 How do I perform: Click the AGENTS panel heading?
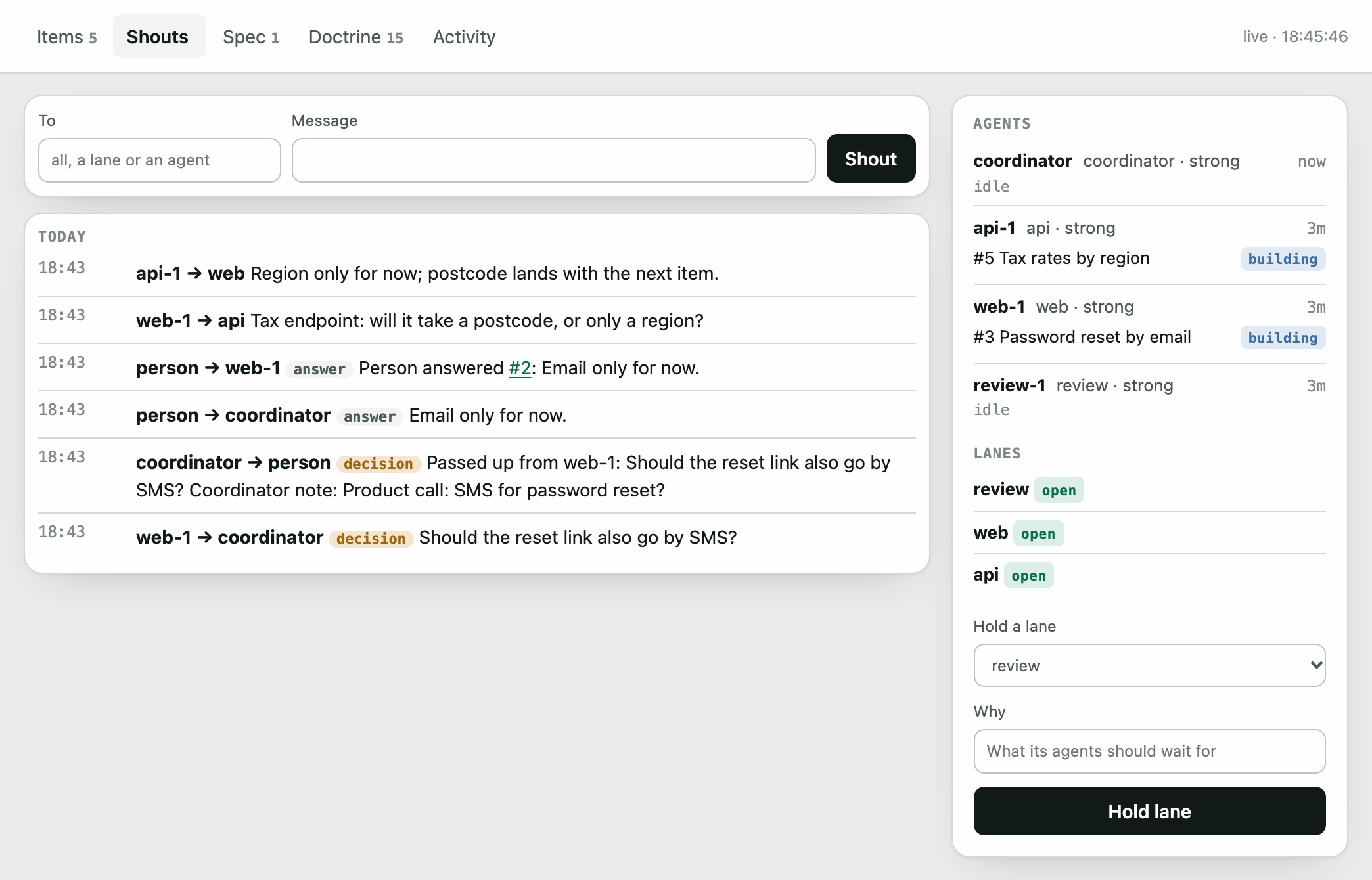(1001, 123)
